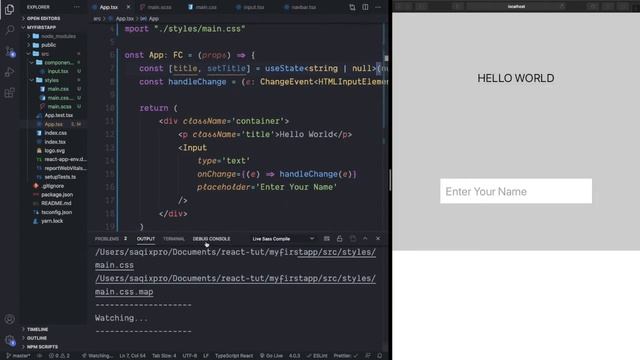
Task: Open tsconfig.json in the file tree
Action: point(56,212)
